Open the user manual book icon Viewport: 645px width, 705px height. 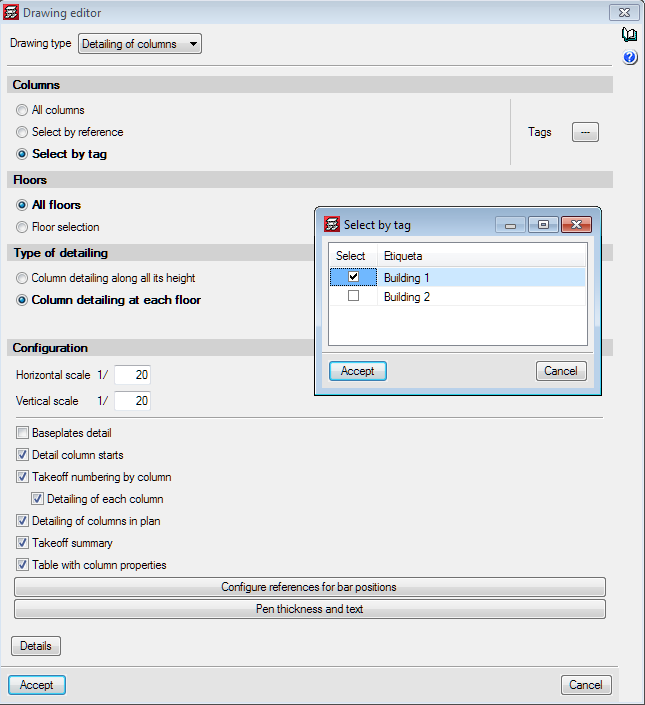tap(629, 36)
